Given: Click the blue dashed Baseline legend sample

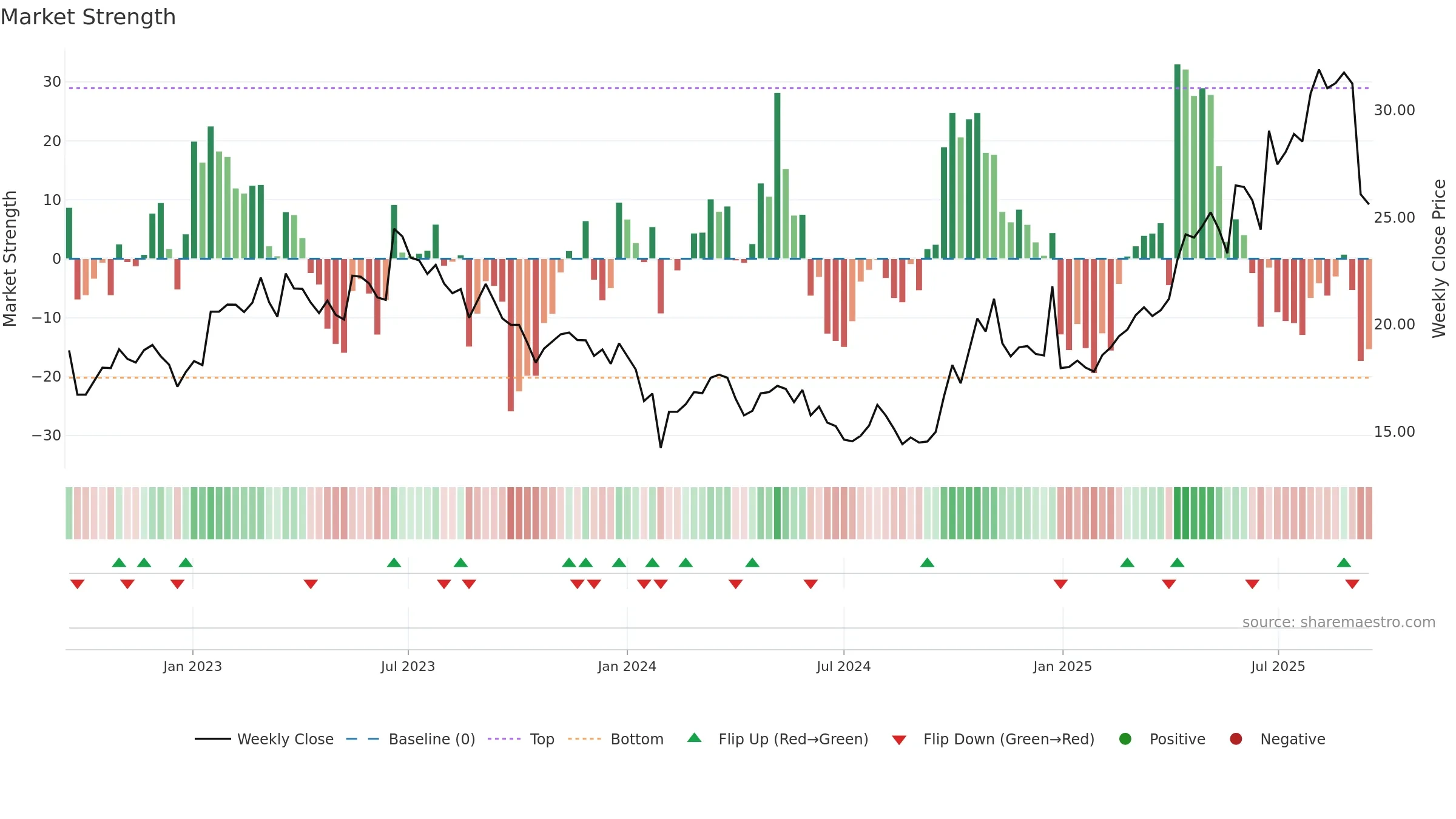Looking at the screenshot, I should (363, 739).
